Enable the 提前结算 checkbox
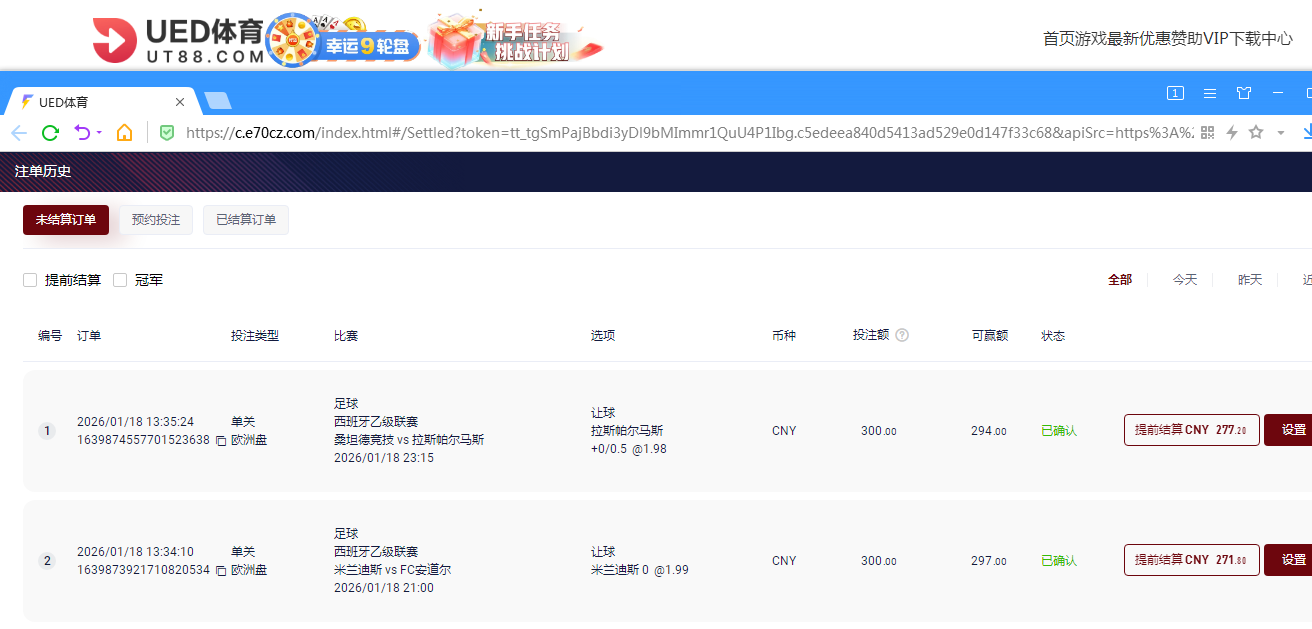The width and height of the screenshot is (1312, 629). (30, 280)
